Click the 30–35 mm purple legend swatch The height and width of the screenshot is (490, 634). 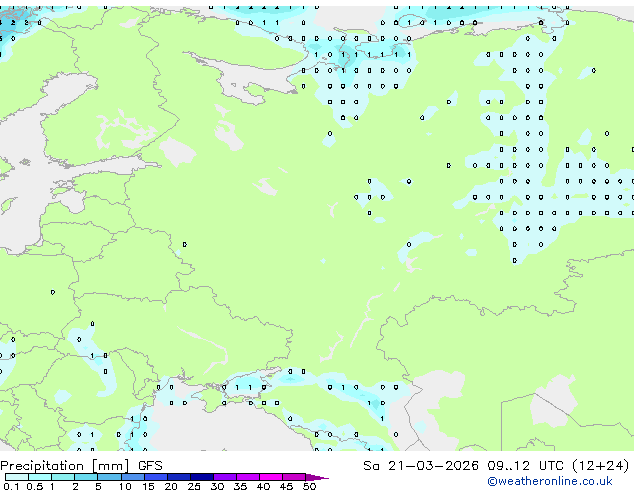(225, 477)
